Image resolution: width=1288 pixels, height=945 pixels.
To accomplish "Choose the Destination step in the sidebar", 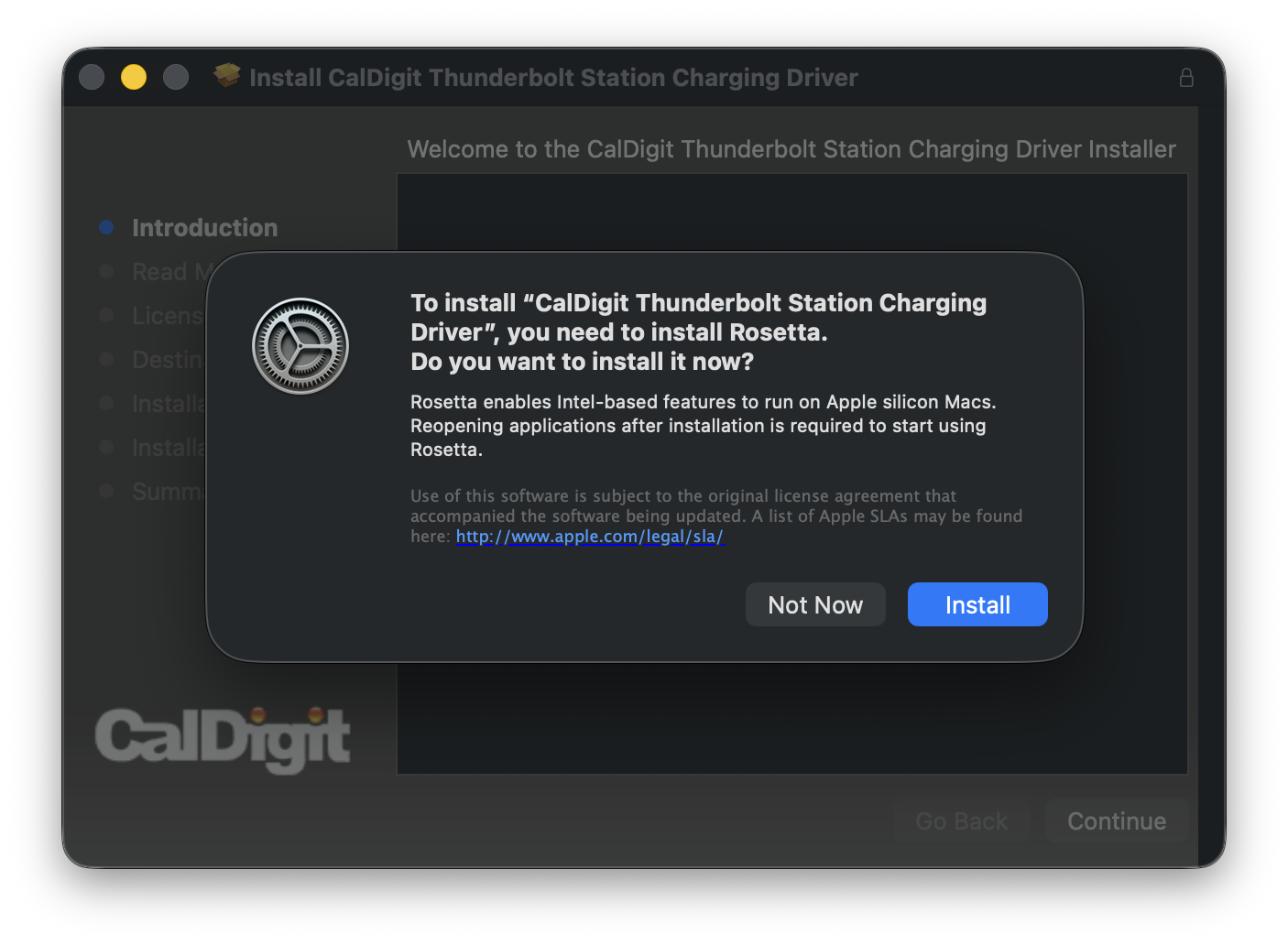I will point(167,360).
